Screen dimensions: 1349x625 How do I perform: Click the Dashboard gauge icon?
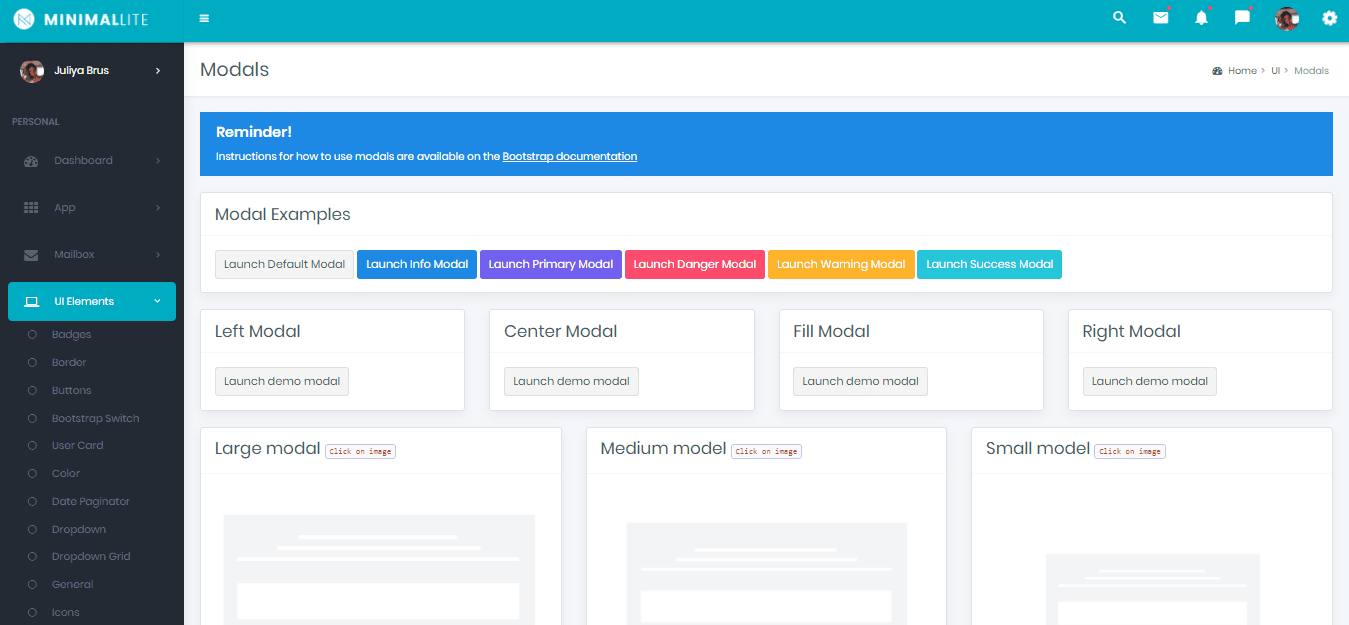[x=31, y=161]
